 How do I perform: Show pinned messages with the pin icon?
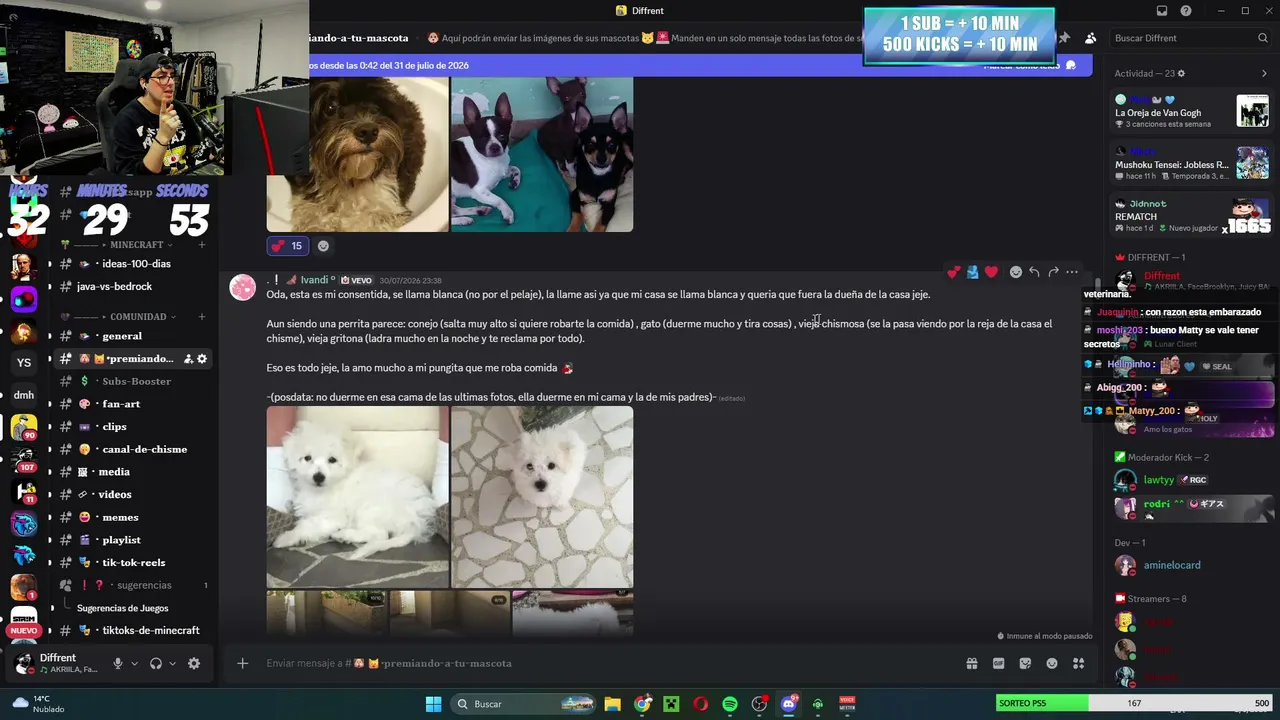click(x=1064, y=38)
